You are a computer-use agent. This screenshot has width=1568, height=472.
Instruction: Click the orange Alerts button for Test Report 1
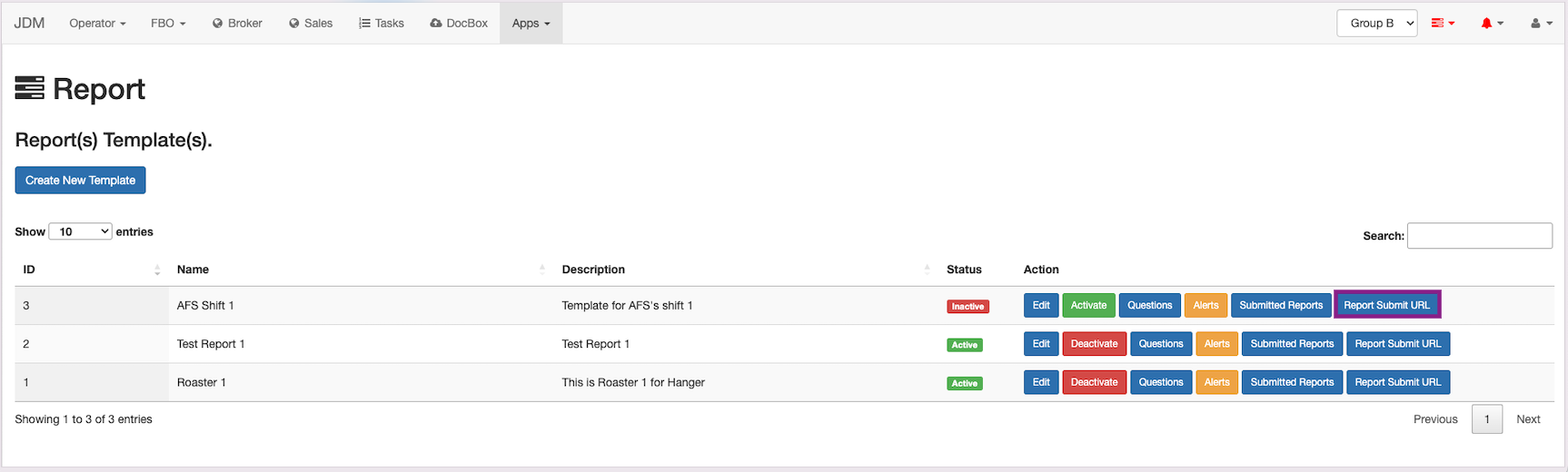click(1216, 344)
